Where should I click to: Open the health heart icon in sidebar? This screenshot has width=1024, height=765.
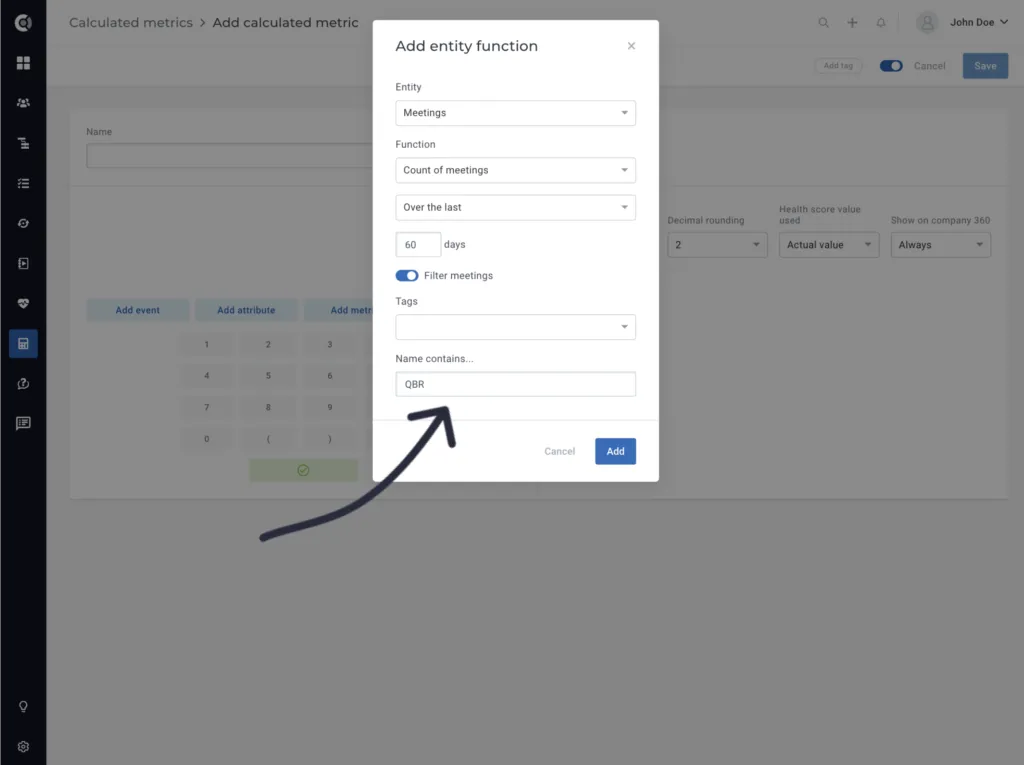(23, 303)
